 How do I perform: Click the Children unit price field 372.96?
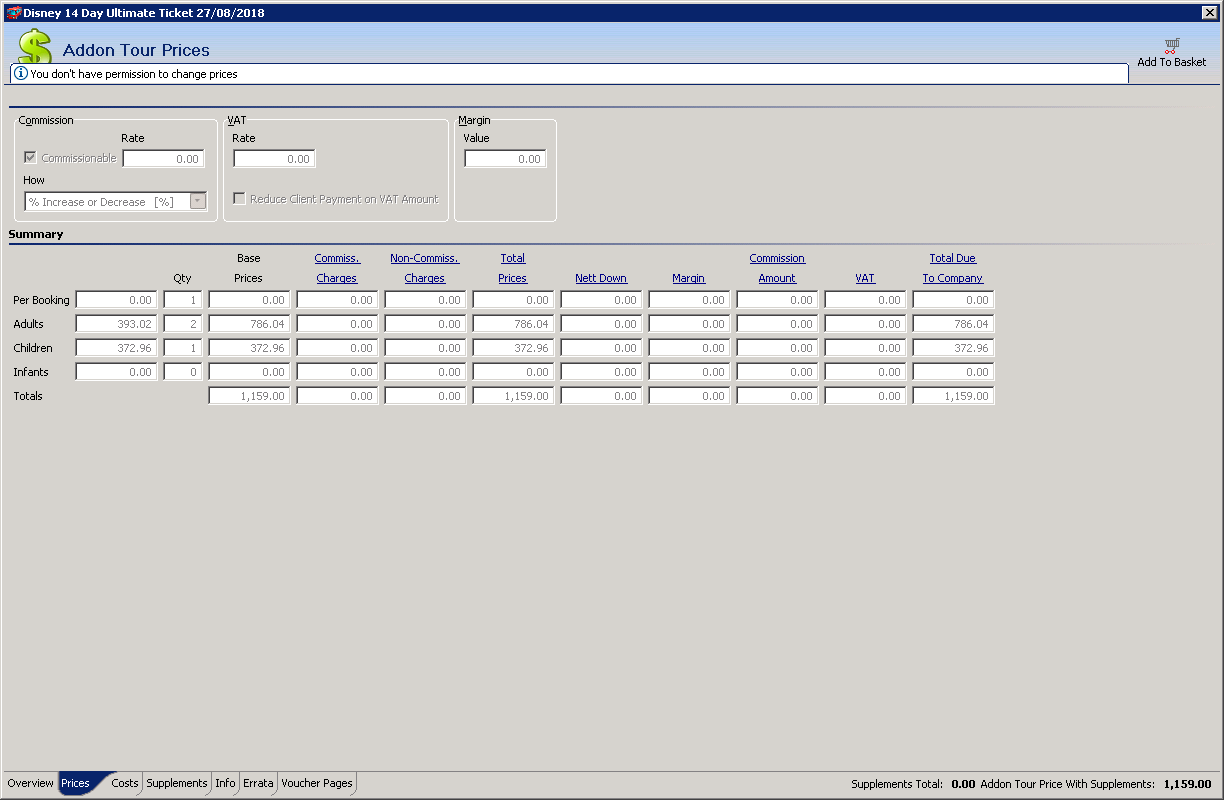click(x=116, y=348)
